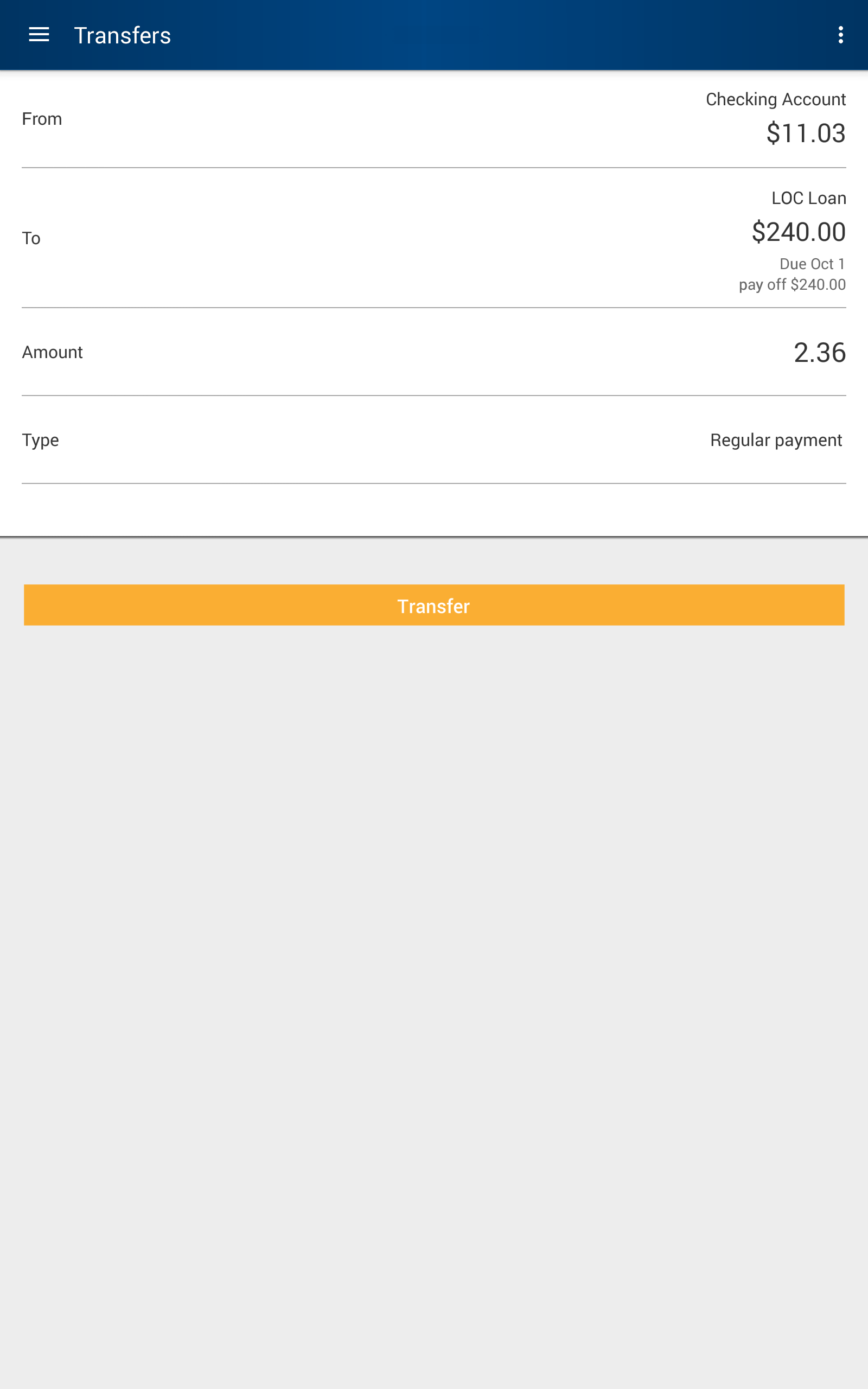Open the To account selector
Viewport: 868px width, 1389px height.
coord(434,238)
